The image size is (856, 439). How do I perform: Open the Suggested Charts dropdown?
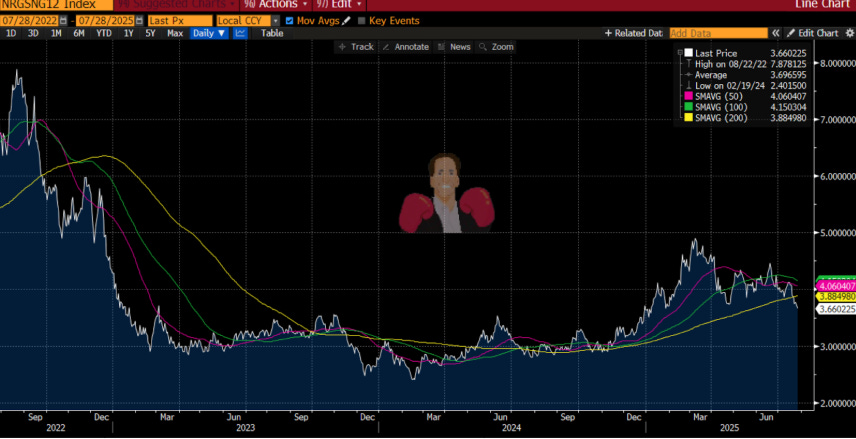point(176,4)
